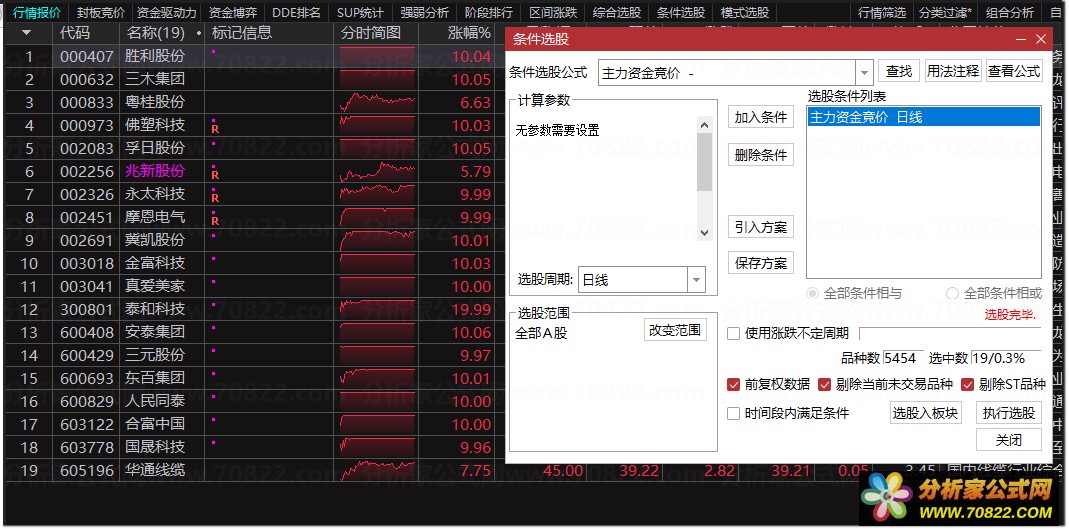Click 加入条件 button
1069x529 pixels.
coord(761,117)
